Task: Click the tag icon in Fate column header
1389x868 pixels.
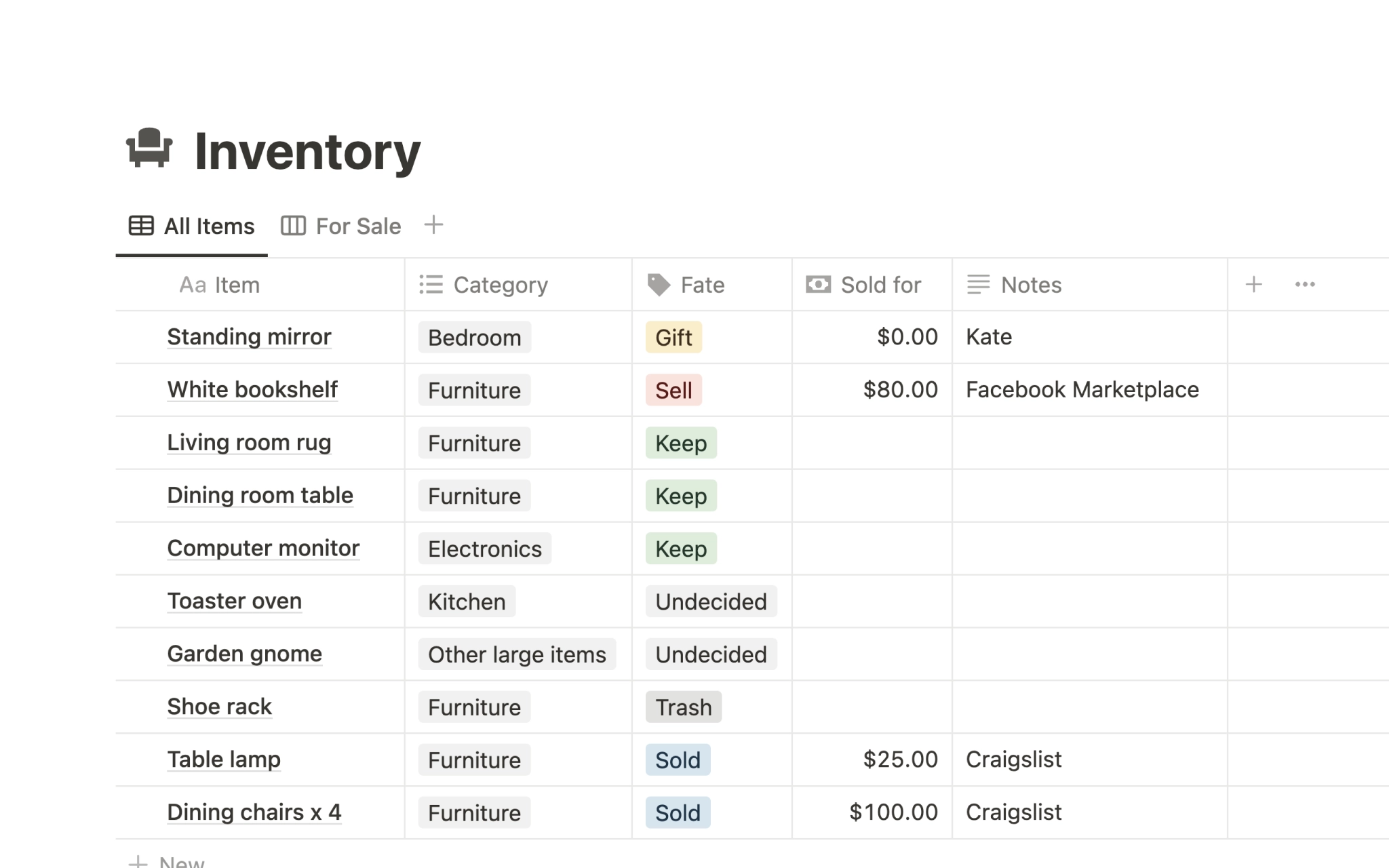Action: pyautogui.click(x=660, y=284)
